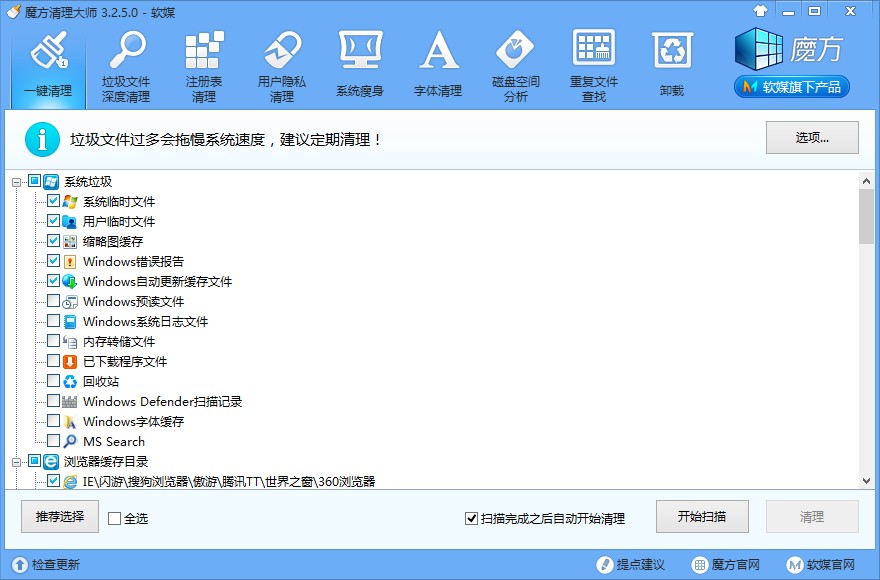Screen dimensions: 880x580
Task: Click the 开始扫描 button
Action: pos(700,517)
